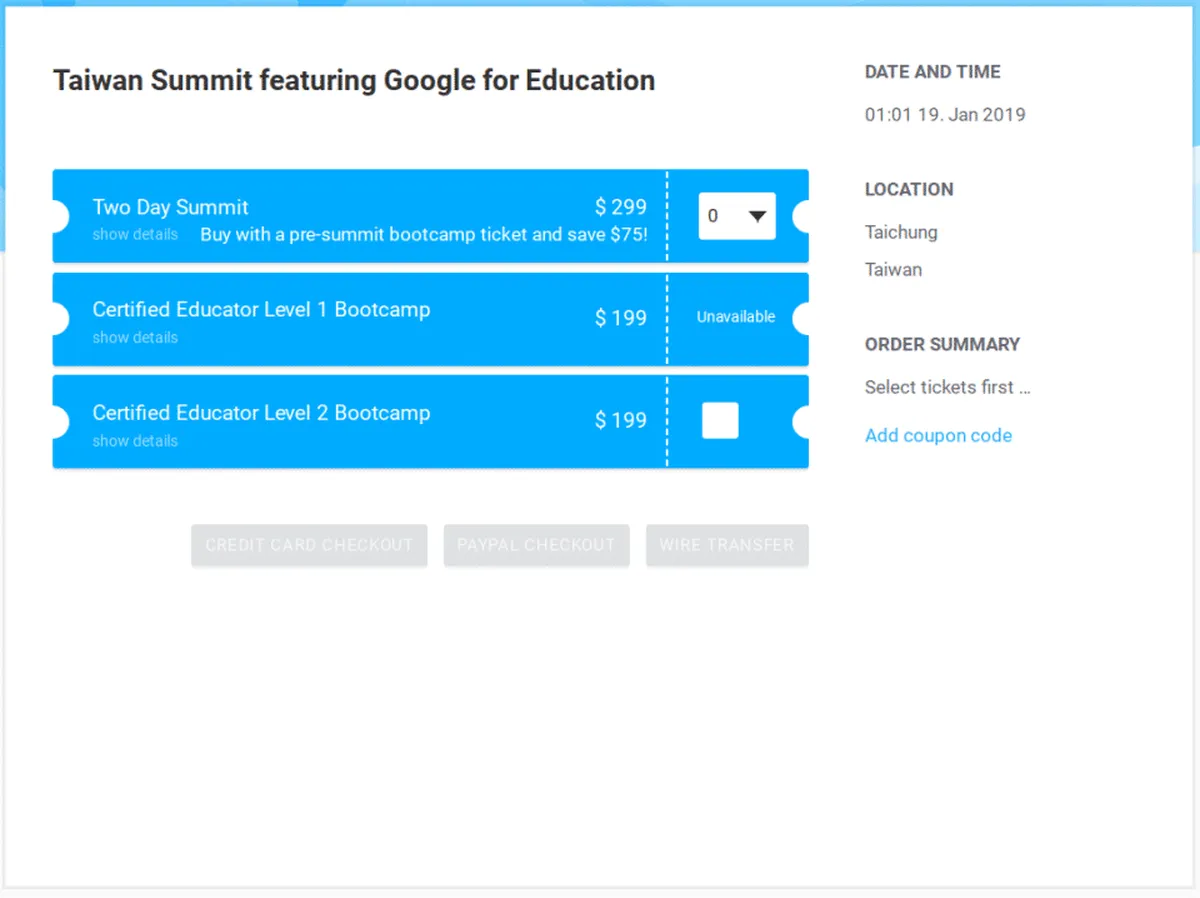The image size is (1200, 898).
Task: Click the Unavailable label on Level 1 Bootcamp
Action: (736, 317)
